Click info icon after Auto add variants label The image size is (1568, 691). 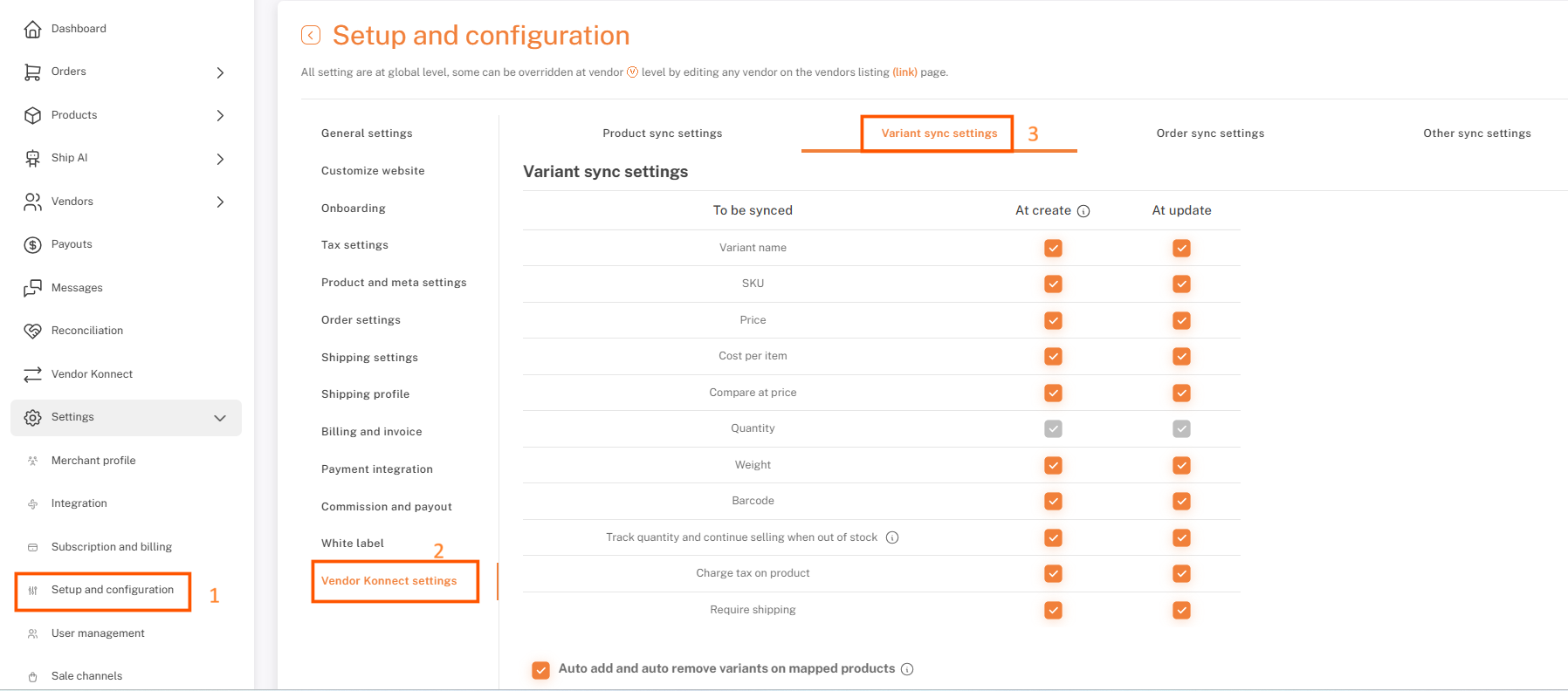pos(907,669)
